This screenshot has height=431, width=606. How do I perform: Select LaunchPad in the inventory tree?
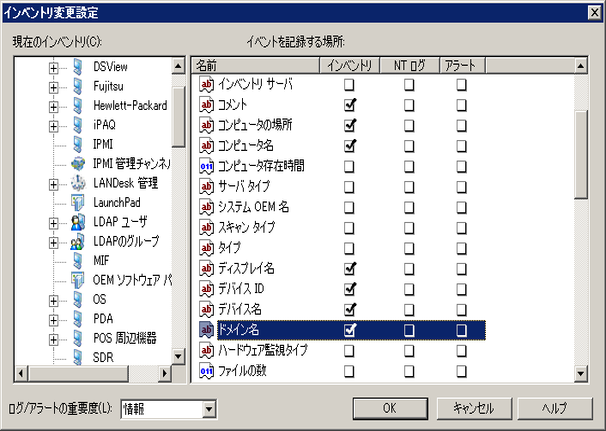(117, 202)
